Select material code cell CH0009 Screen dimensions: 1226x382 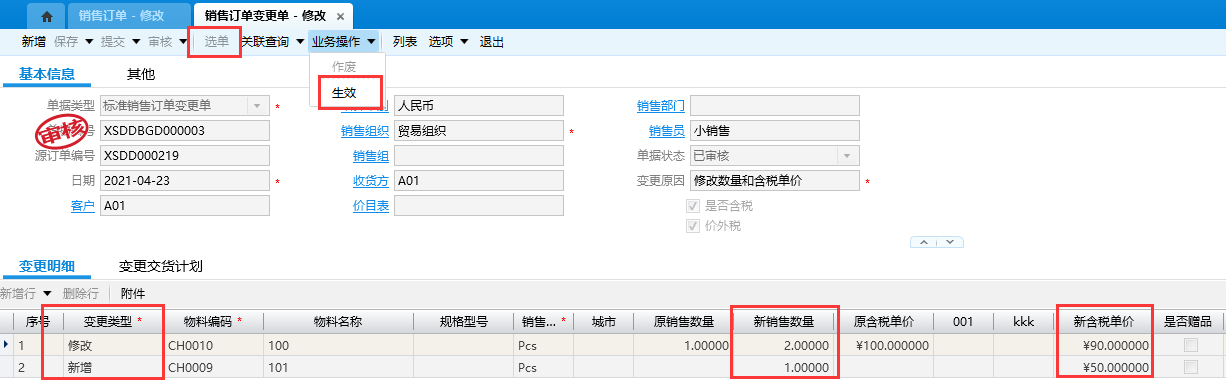(x=213, y=367)
